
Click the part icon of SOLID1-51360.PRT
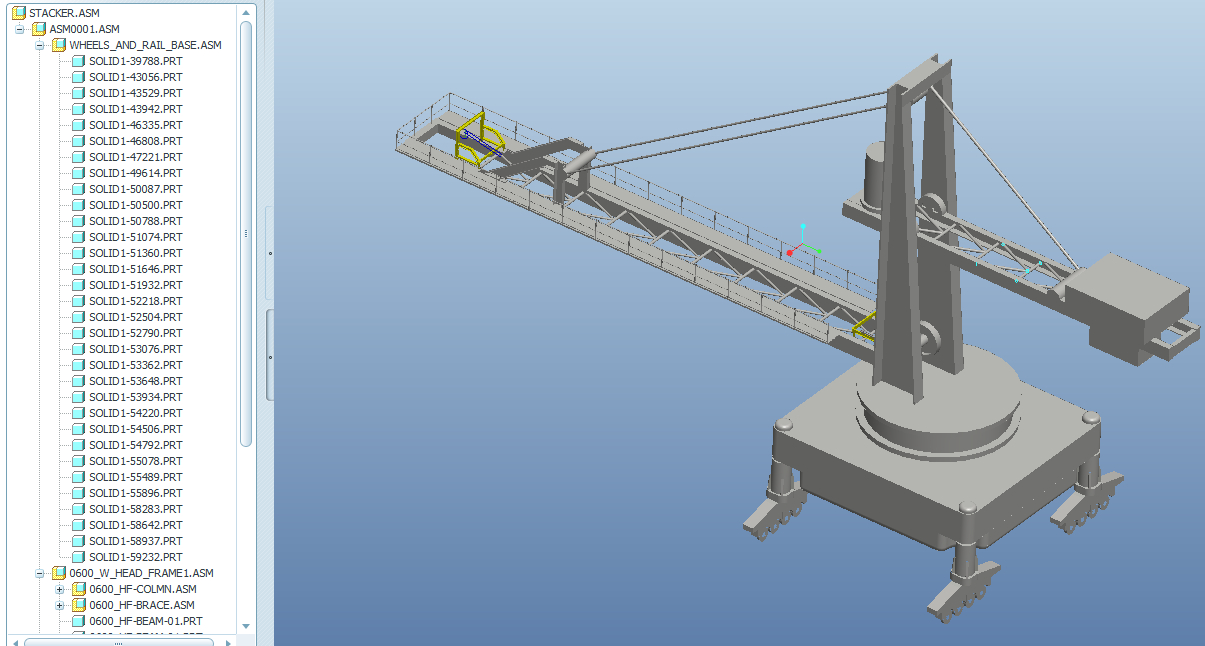[78, 253]
